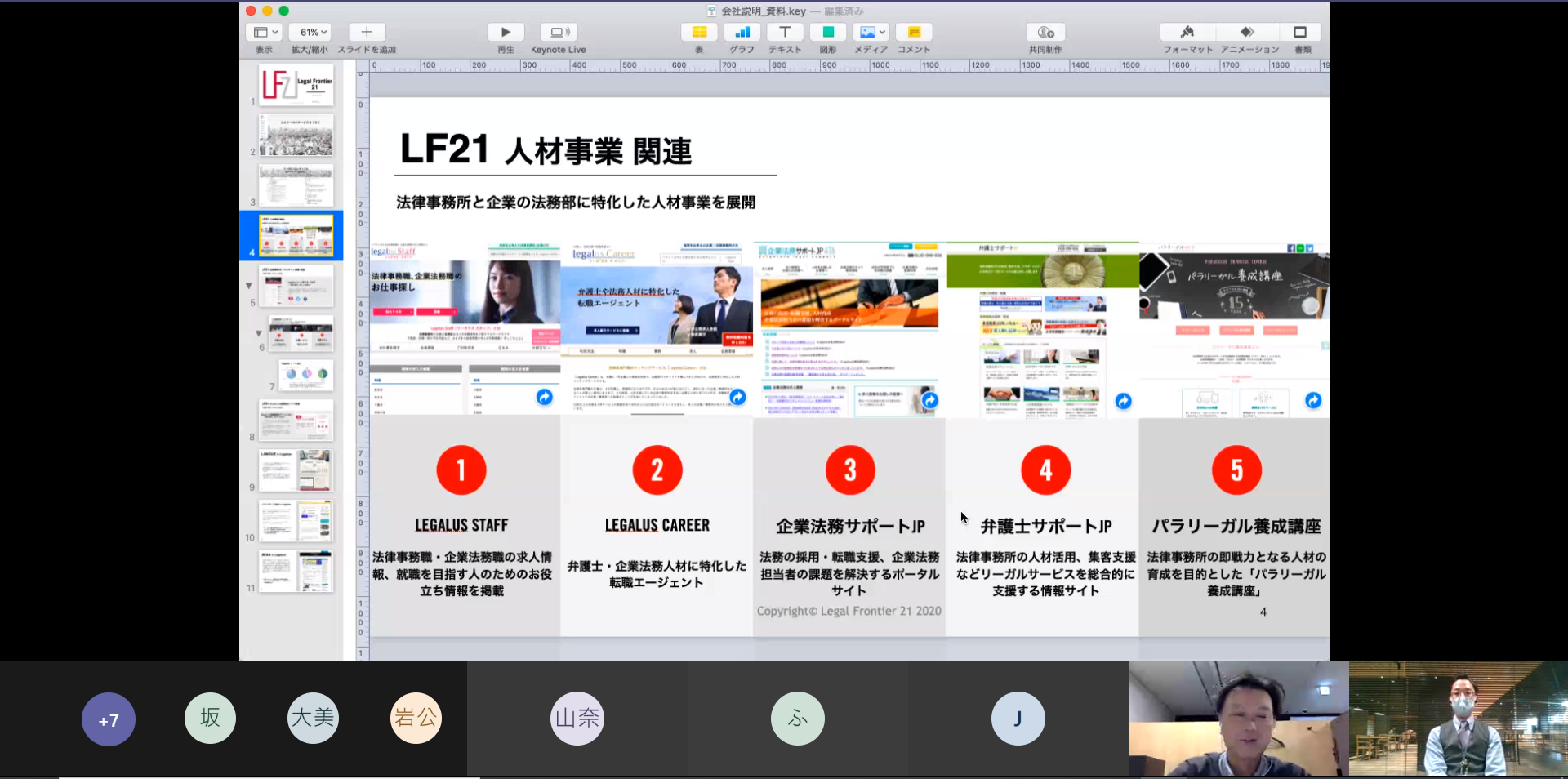Select the red circle number 4
This screenshot has height=779, width=1568.
pos(1046,470)
